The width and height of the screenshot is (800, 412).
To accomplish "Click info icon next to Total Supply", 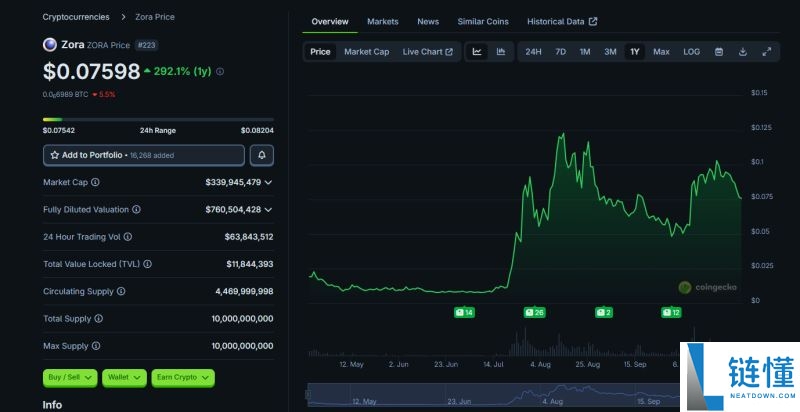I will [98, 318].
